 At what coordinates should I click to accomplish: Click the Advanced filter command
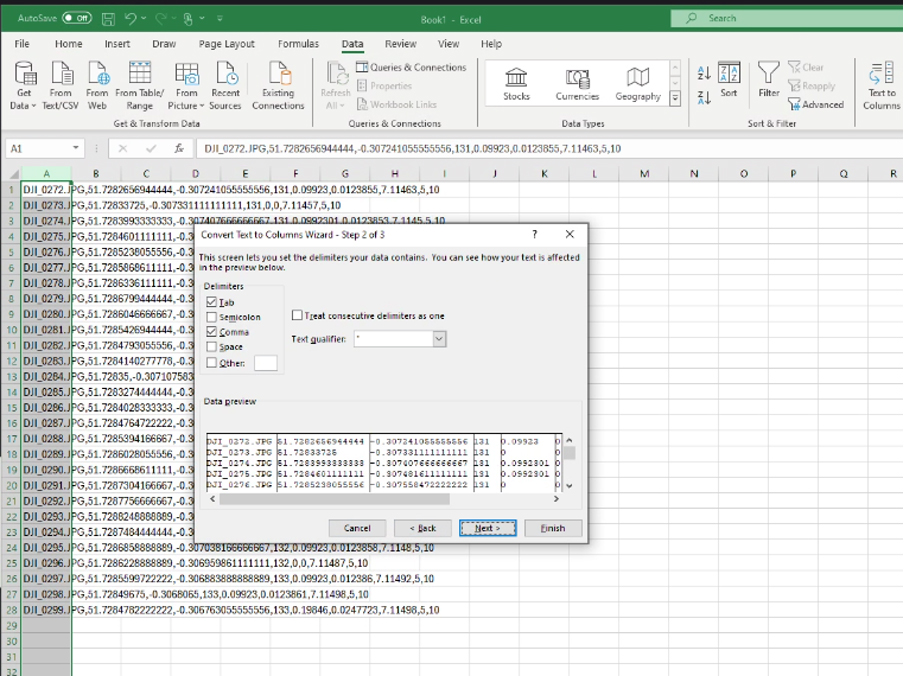pos(816,104)
